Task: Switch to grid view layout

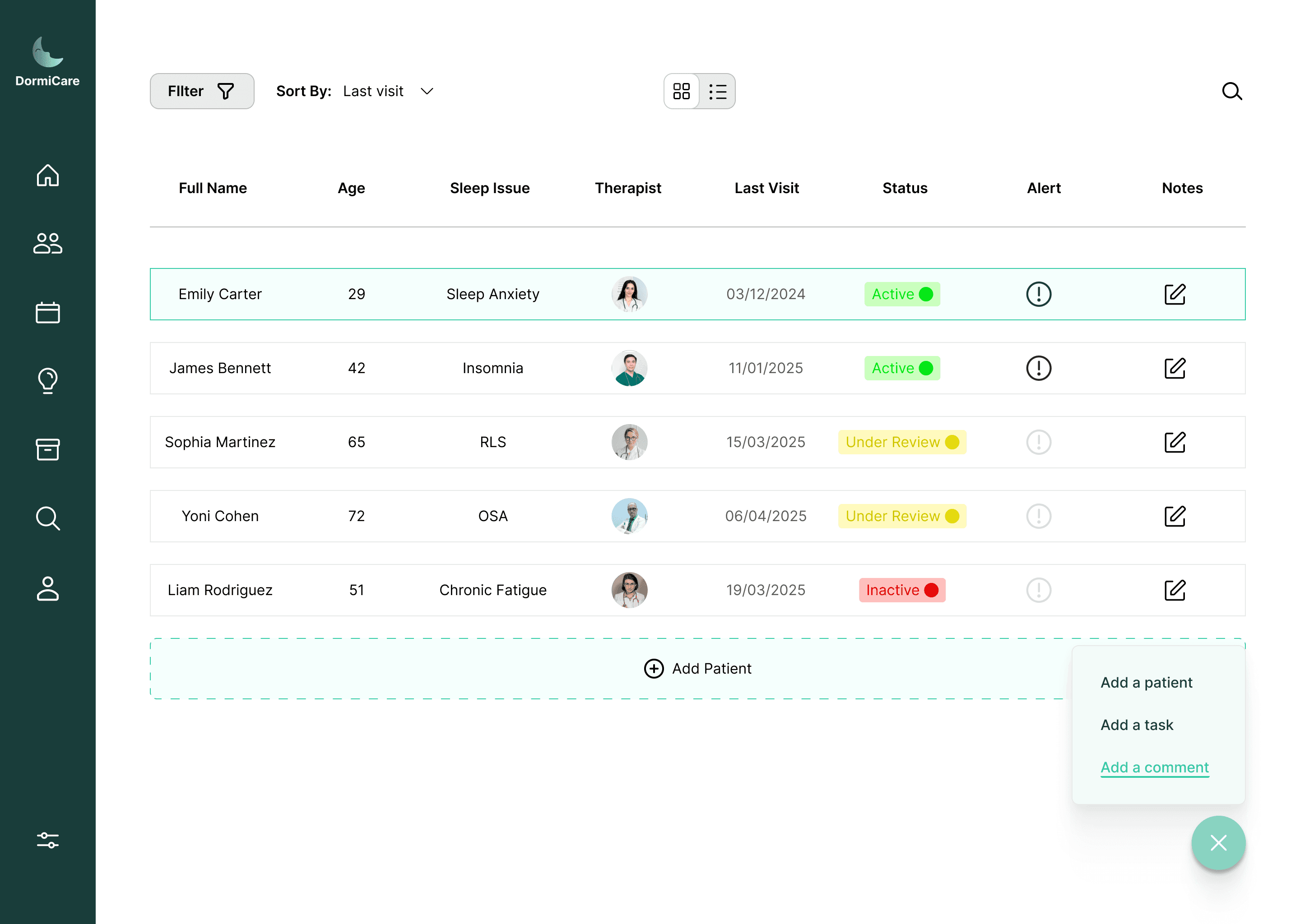Action: (x=681, y=91)
